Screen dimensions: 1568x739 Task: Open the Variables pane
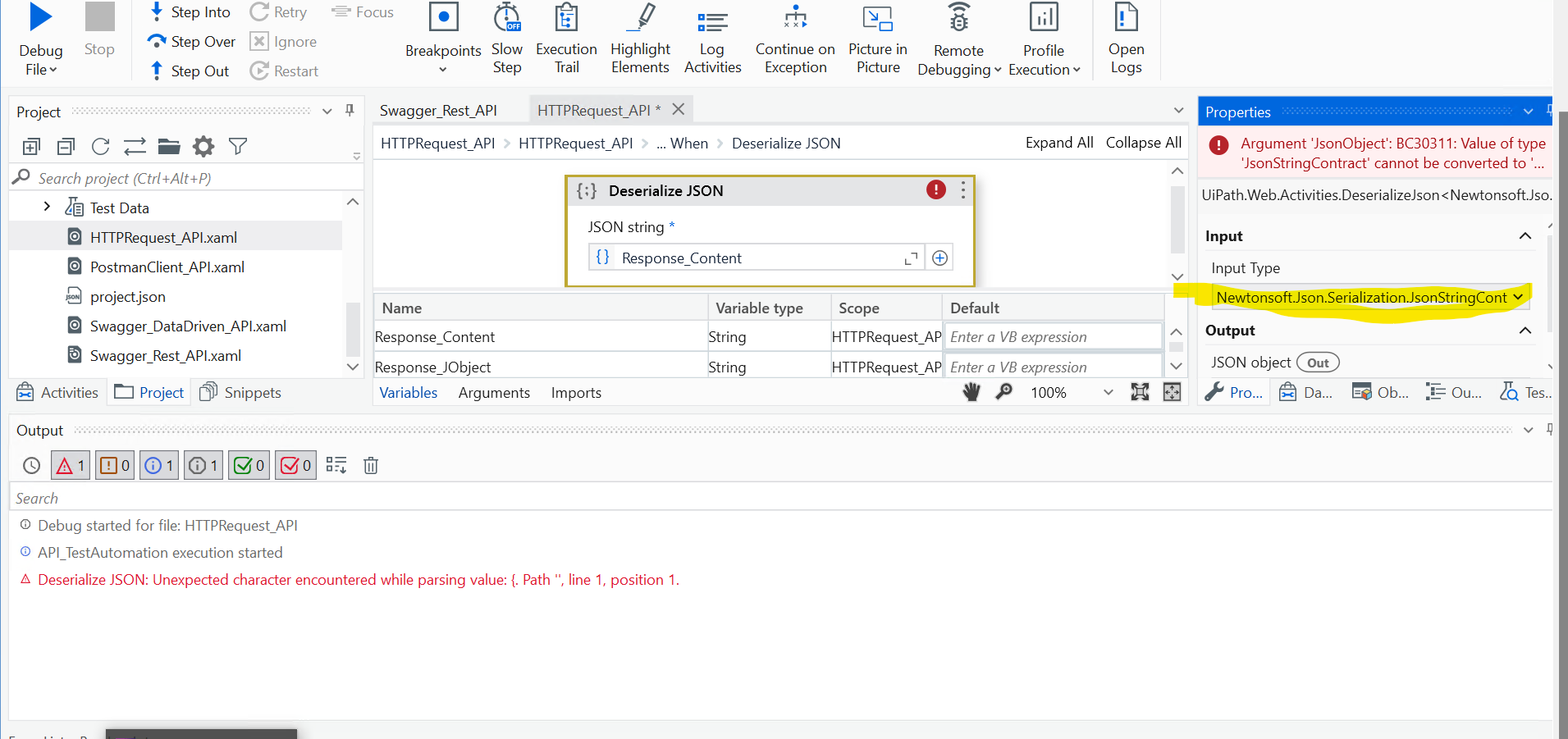(x=408, y=392)
